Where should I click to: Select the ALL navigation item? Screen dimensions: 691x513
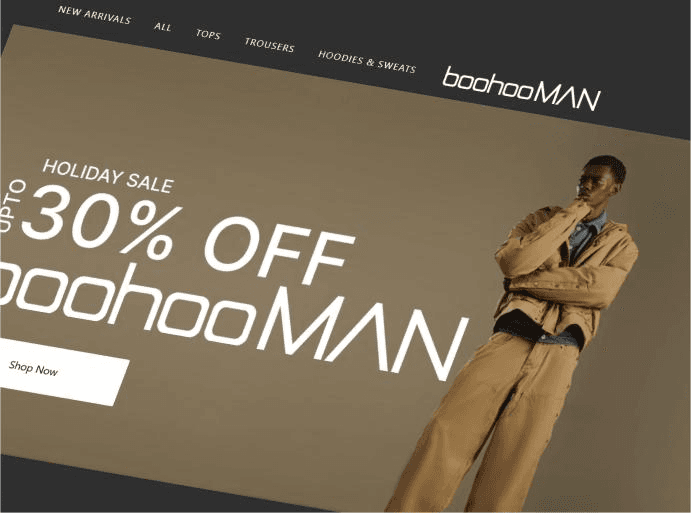(163, 27)
